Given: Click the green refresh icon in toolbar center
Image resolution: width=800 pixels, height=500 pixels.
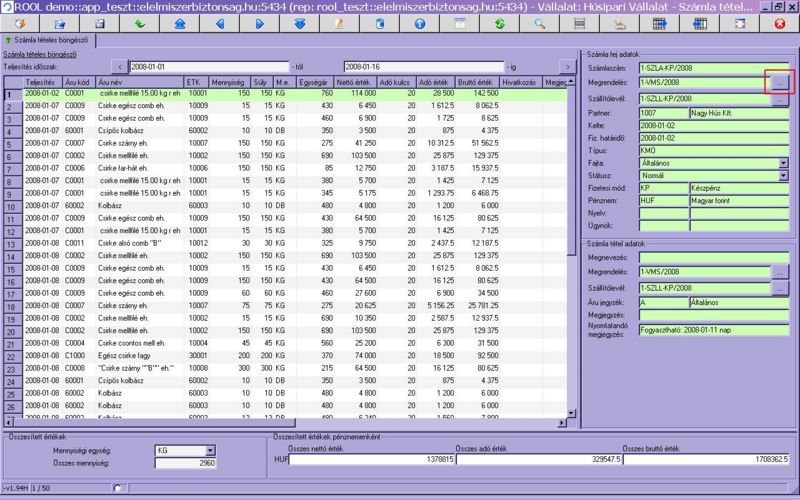Looking at the screenshot, I should 499,23.
